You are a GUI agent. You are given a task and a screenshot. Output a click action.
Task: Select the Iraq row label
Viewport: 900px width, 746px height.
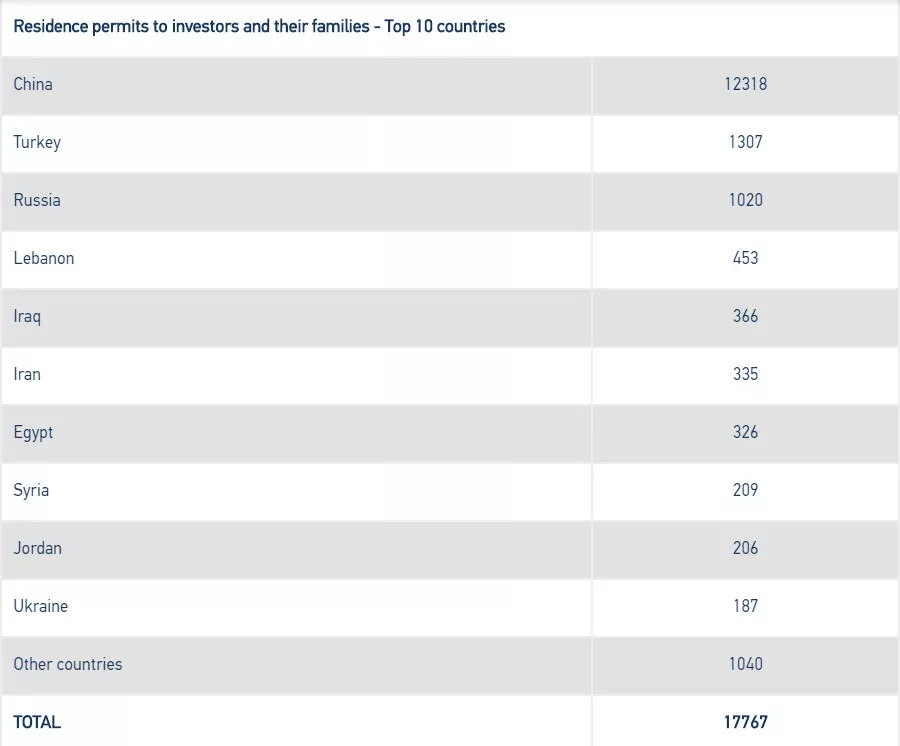tap(27, 316)
